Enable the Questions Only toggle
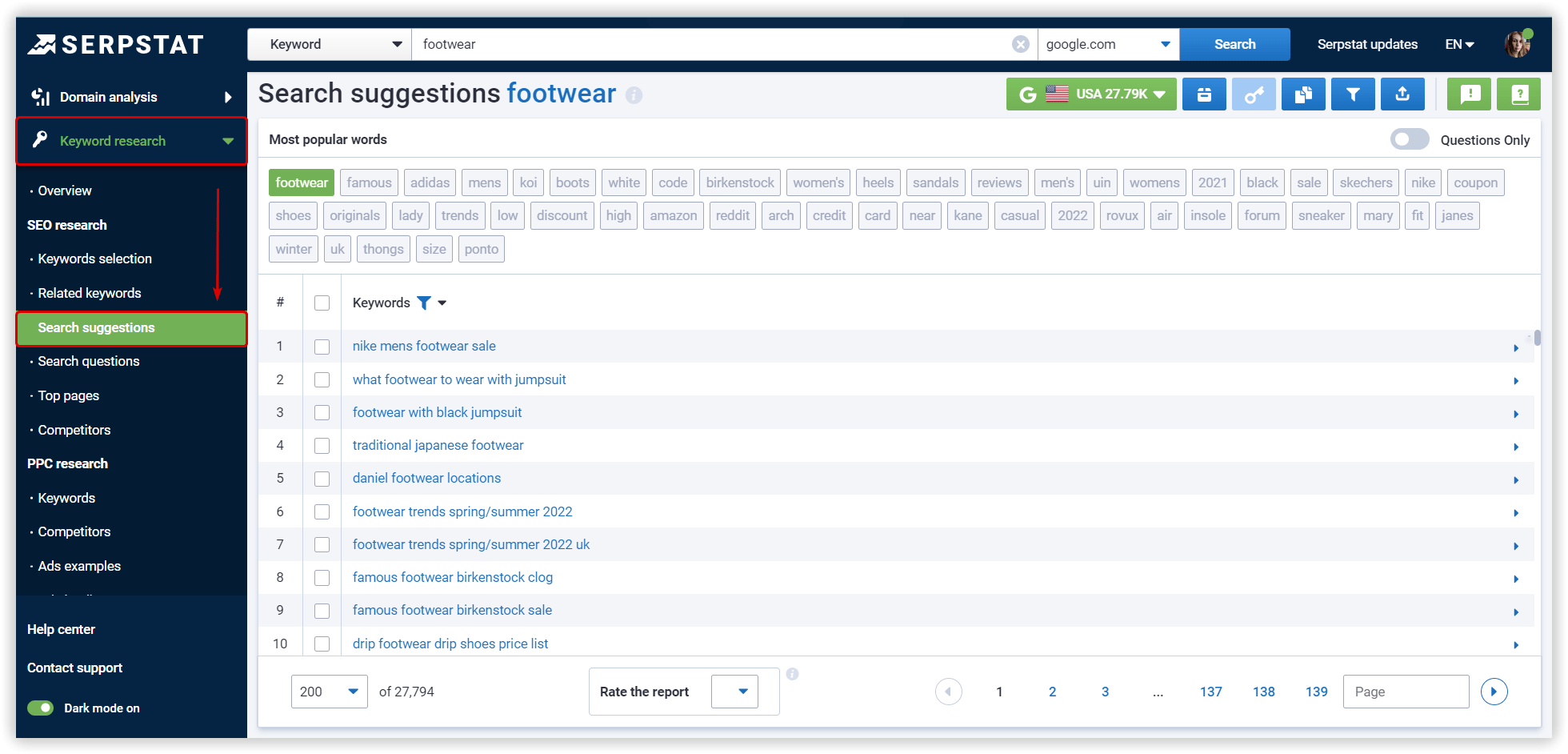Screen dimensions: 1568x754 1409,139
